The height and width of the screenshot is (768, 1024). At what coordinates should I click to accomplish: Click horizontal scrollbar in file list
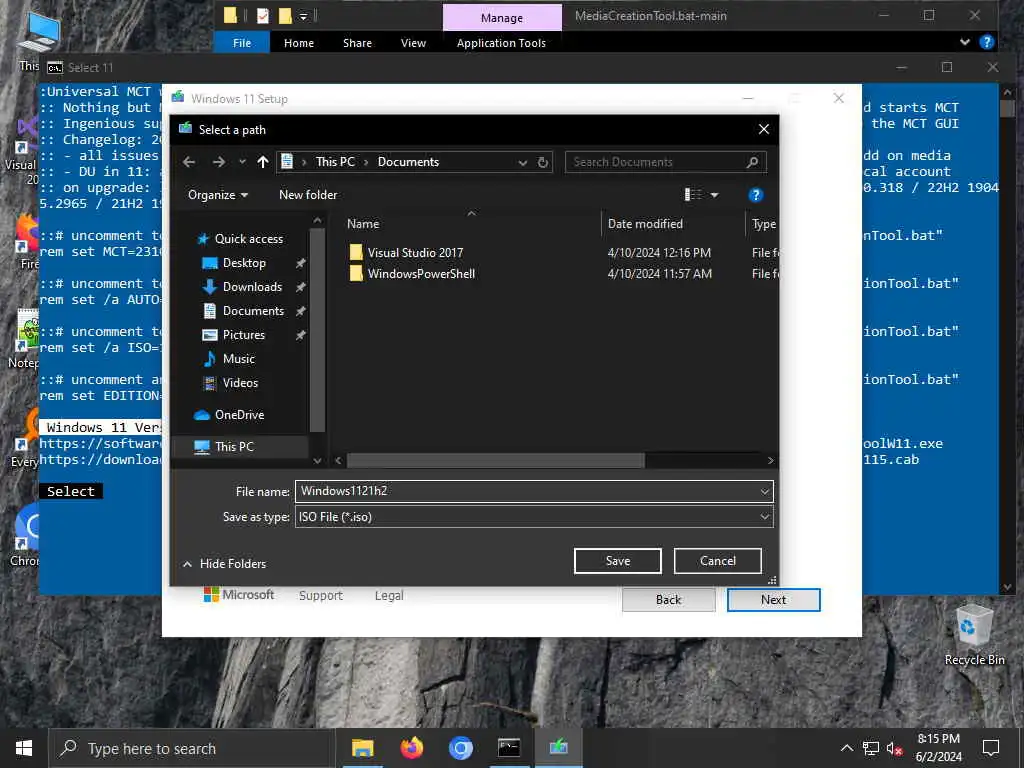[x=496, y=460]
